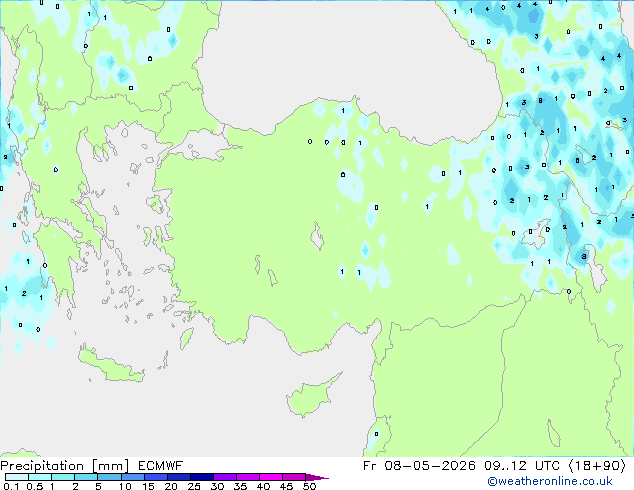Click the 1–2 mm legend swatch

coord(63,477)
